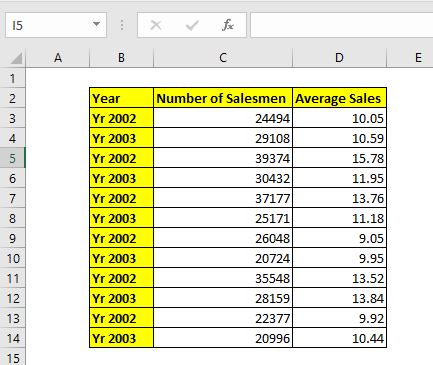
Task: Select the average sales value 13.84
Action: (339, 298)
